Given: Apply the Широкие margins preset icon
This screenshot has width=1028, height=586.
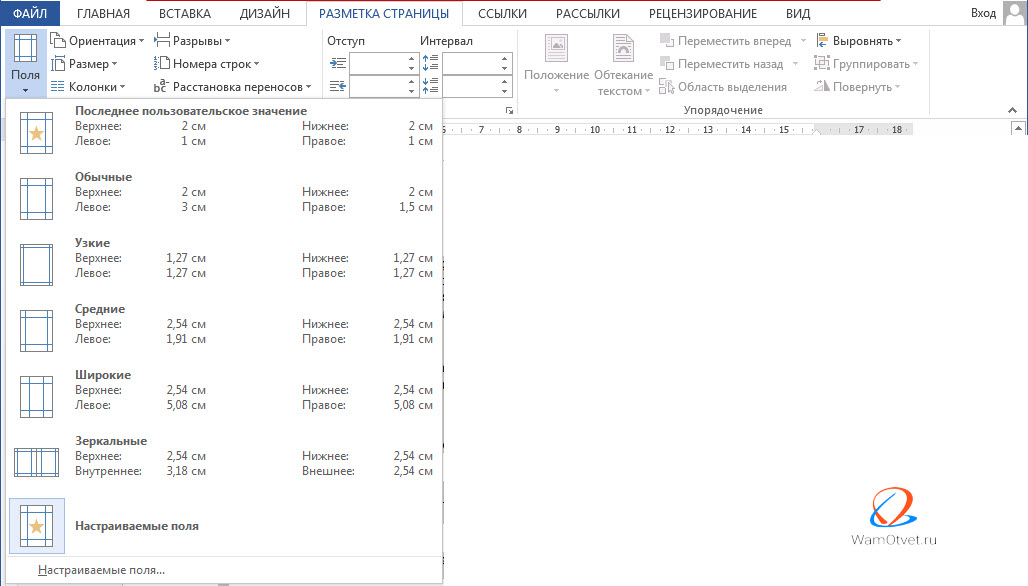Looking at the screenshot, I should point(35,396).
